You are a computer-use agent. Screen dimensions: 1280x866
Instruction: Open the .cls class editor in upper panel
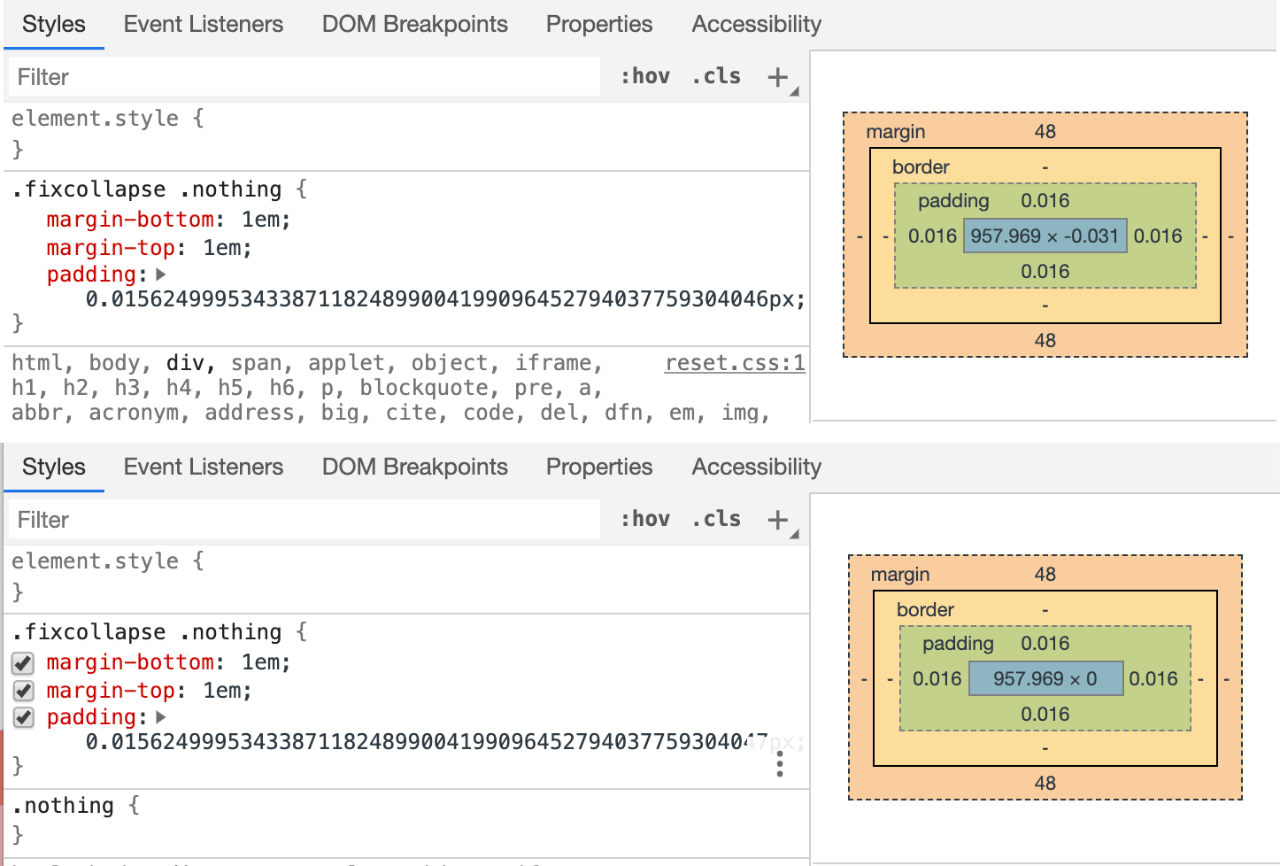pyautogui.click(x=717, y=76)
